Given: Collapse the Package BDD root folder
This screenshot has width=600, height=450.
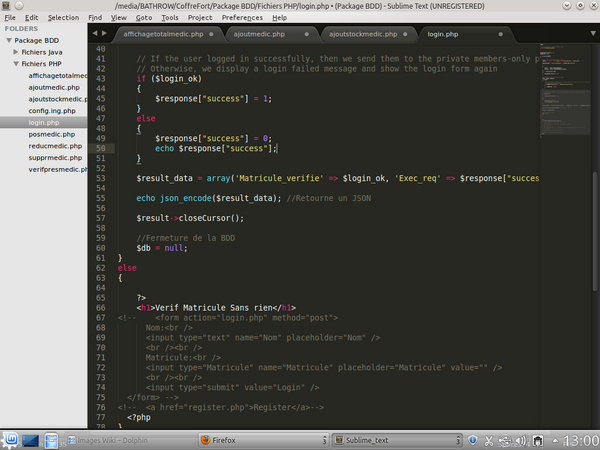Looking at the screenshot, I should 8,40.
